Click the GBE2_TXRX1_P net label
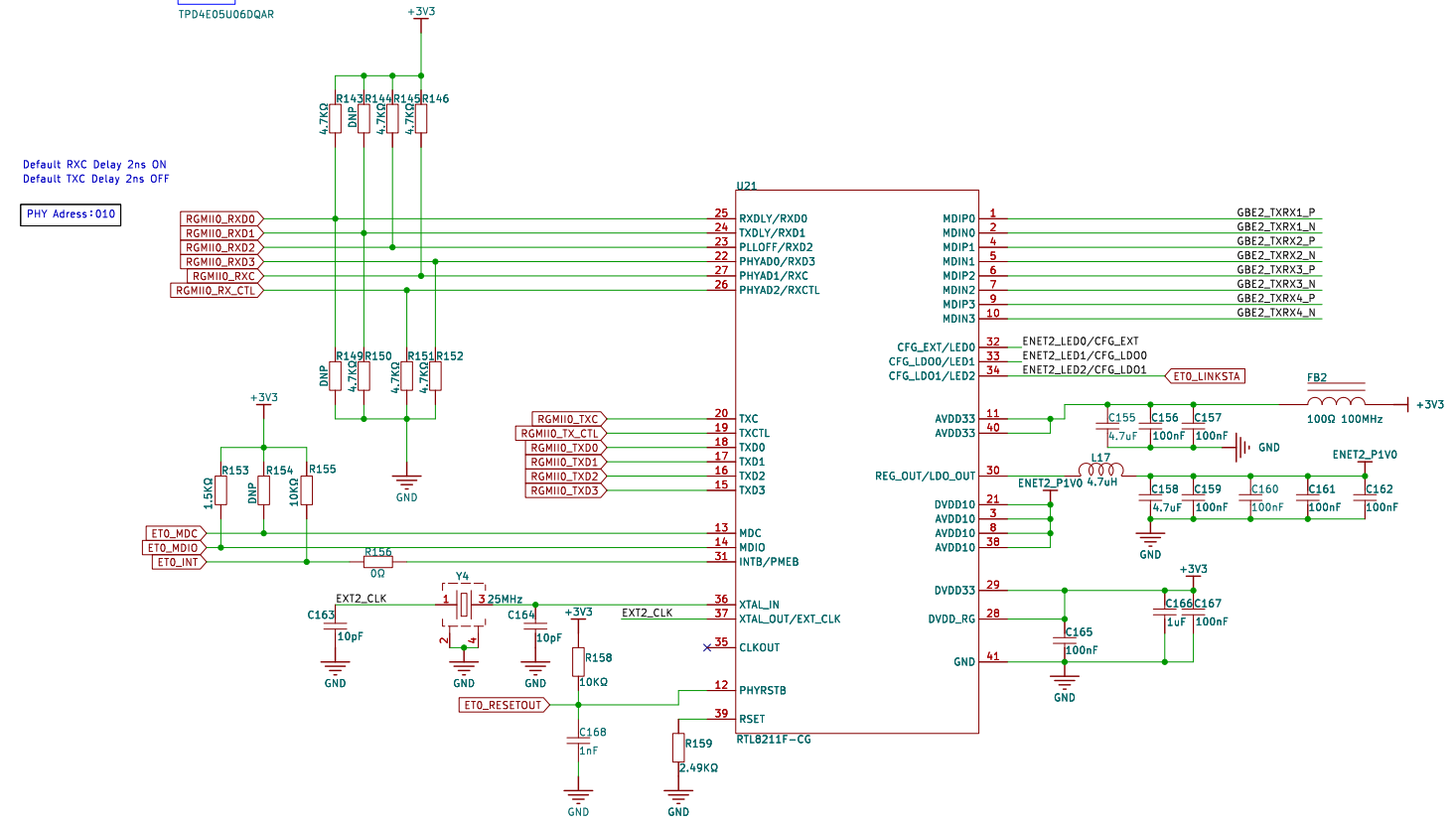 click(x=1275, y=212)
